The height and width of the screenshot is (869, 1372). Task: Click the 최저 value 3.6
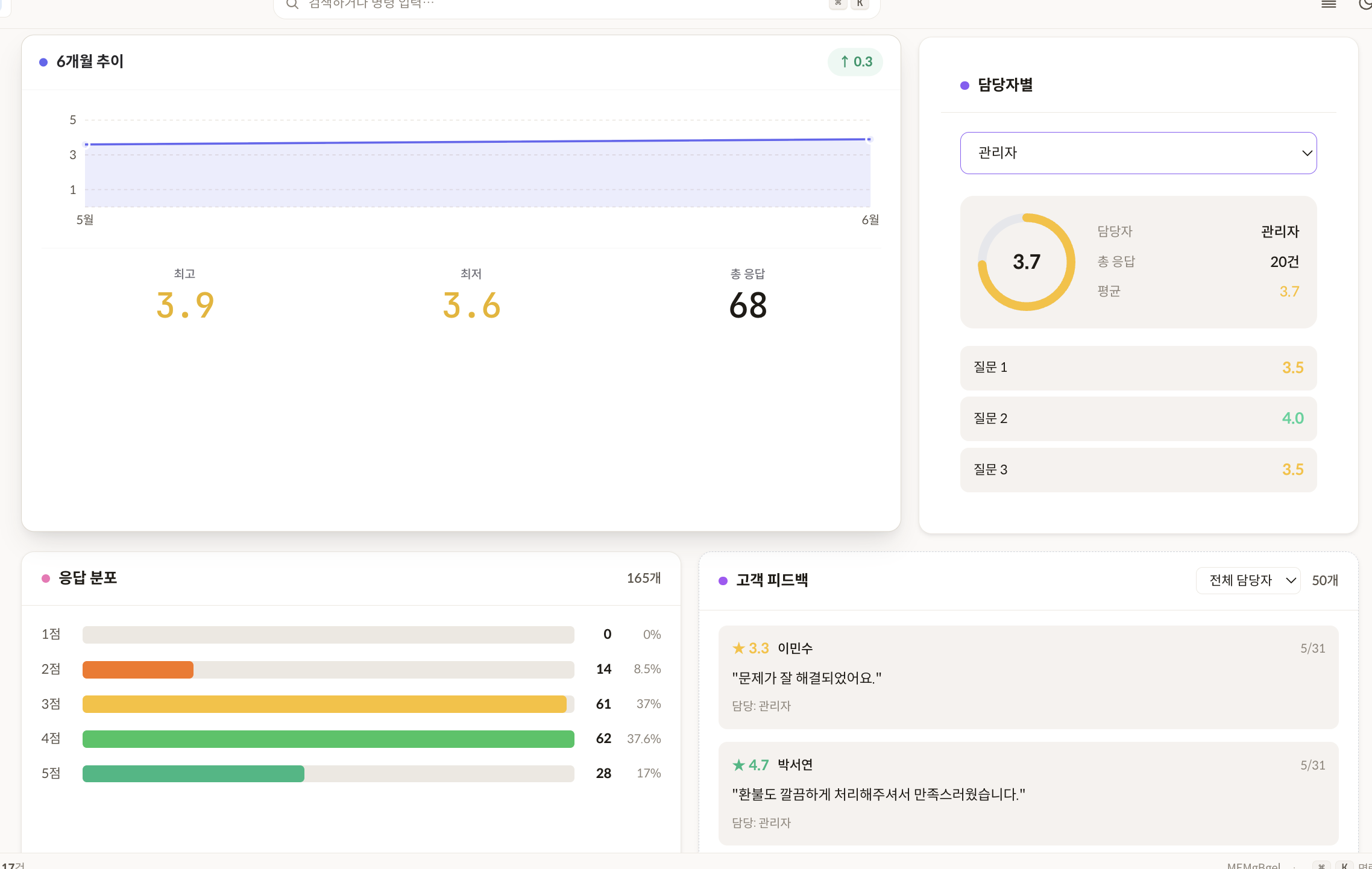click(x=471, y=306)
